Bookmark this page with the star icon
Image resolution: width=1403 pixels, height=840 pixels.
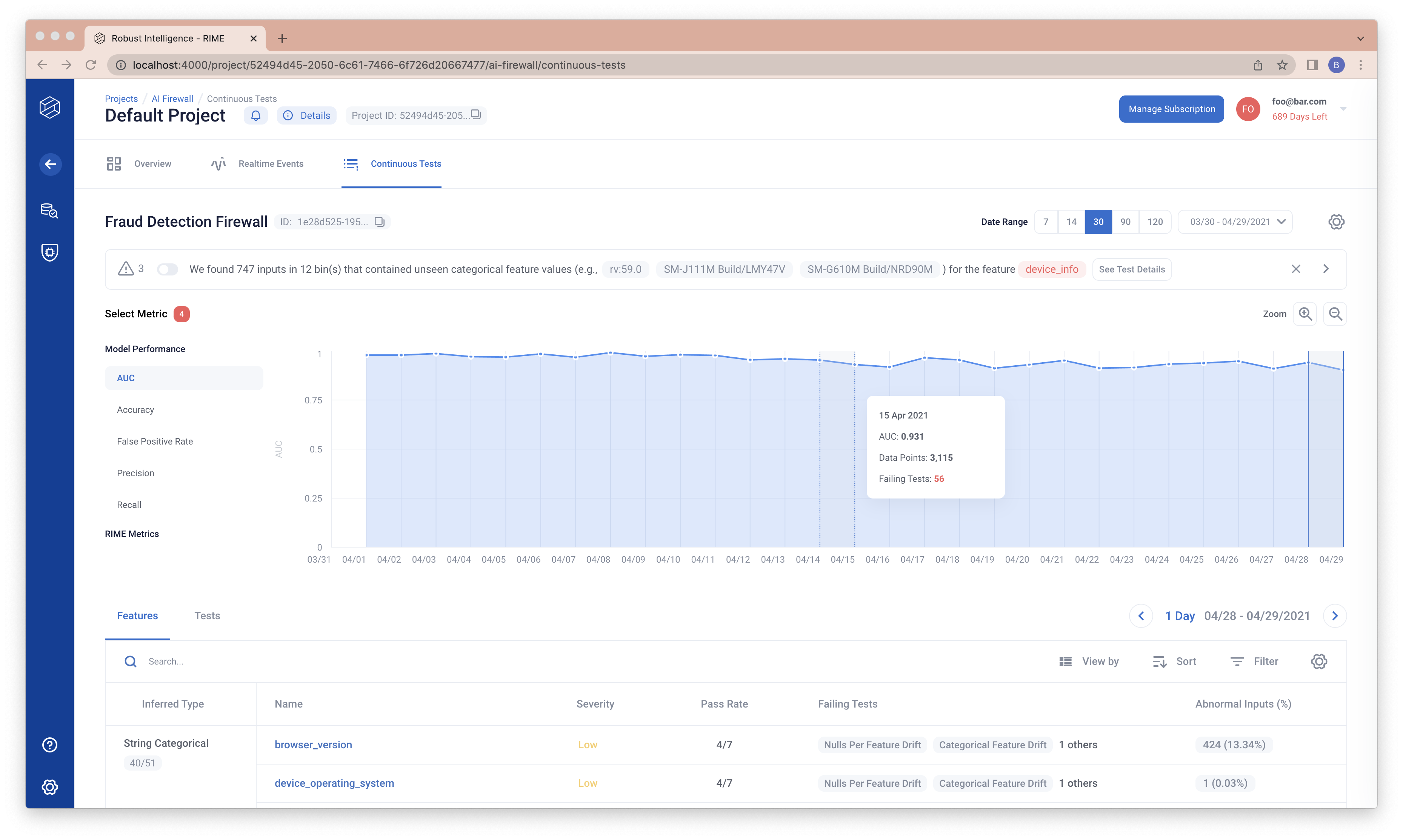[1282, 65]
